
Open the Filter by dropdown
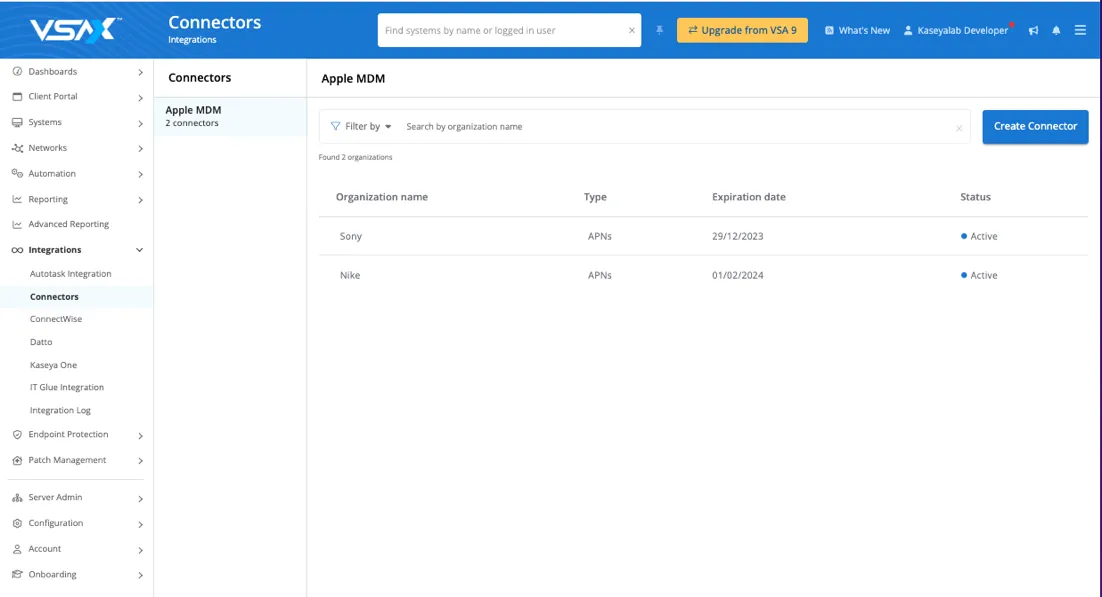361,127
